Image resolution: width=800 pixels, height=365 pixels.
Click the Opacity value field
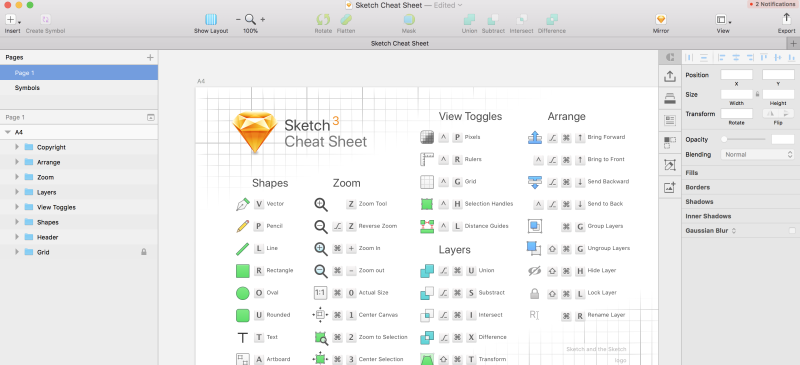coord(783,139)
